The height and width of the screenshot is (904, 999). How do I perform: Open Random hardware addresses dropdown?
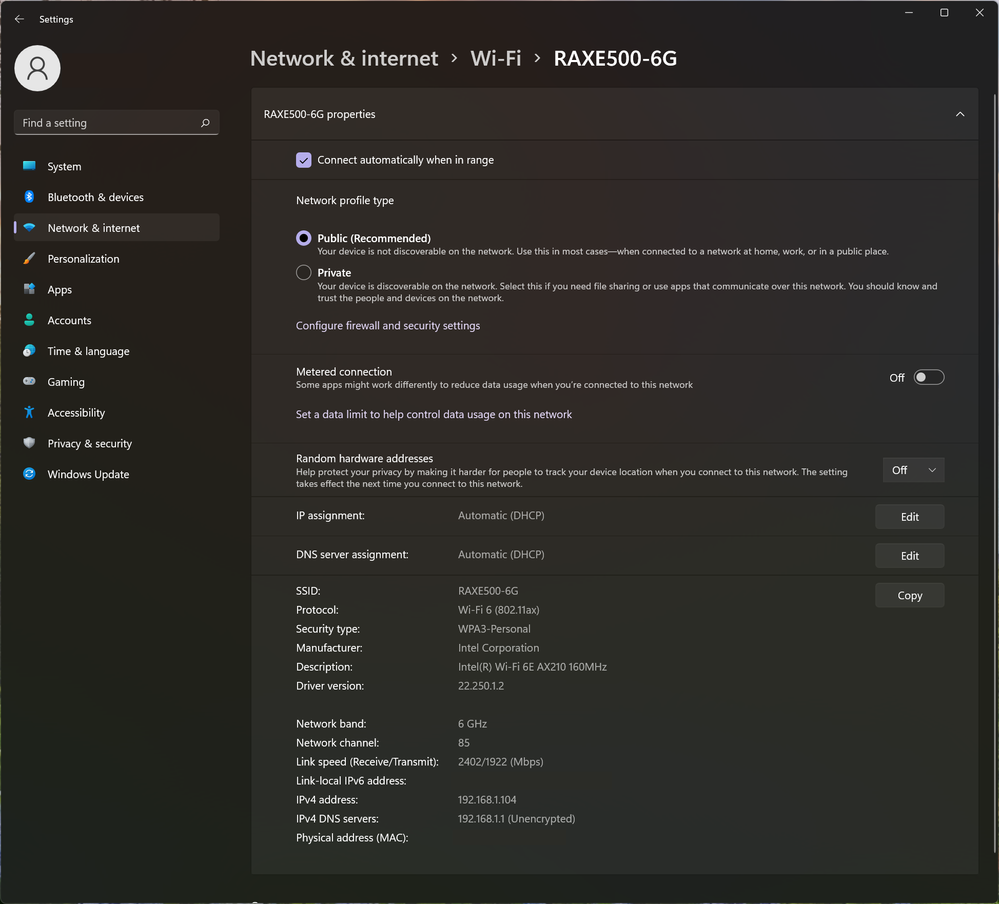pyautogui.click(x=913, y=470)
